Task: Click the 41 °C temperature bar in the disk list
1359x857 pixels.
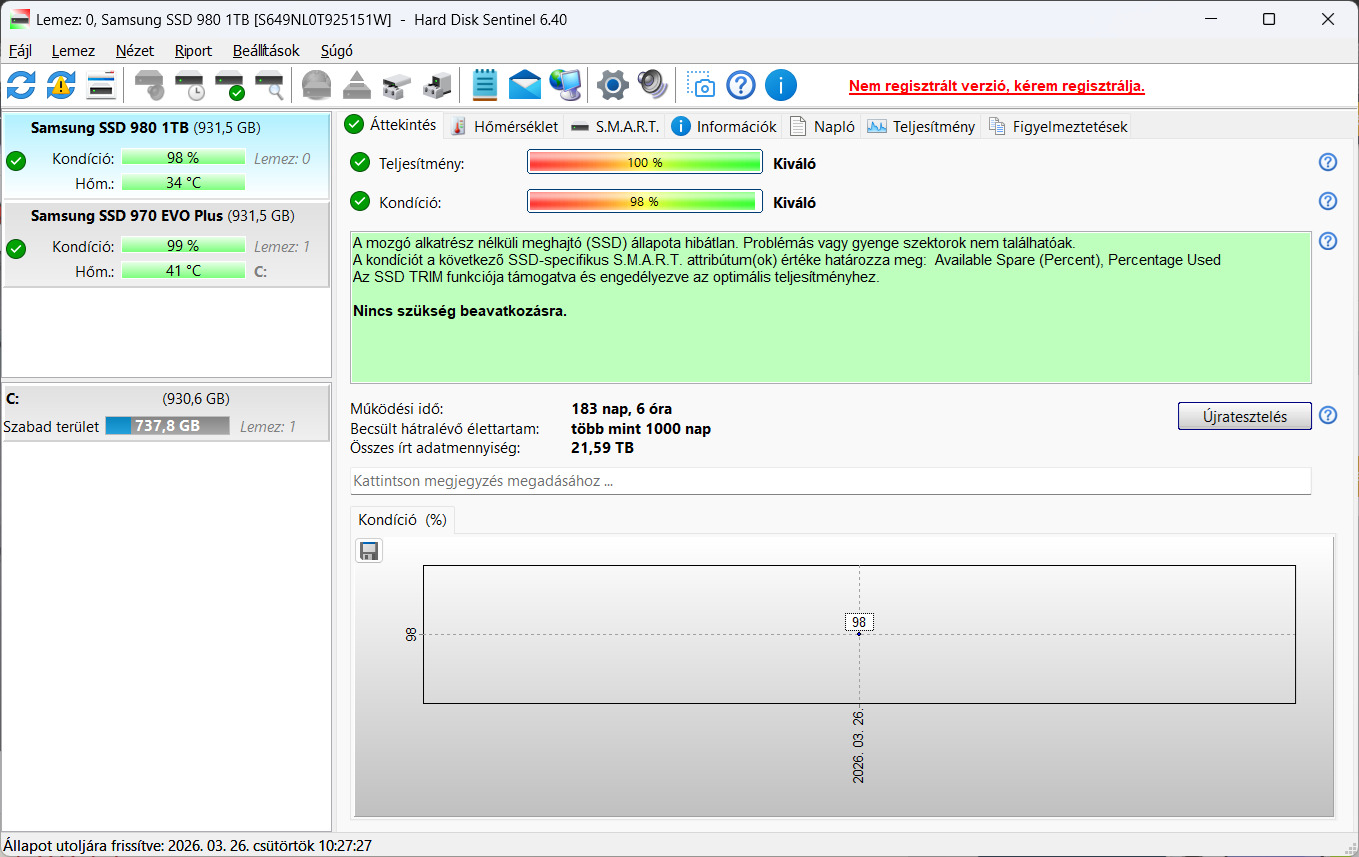Action: [x=183, y=271]
